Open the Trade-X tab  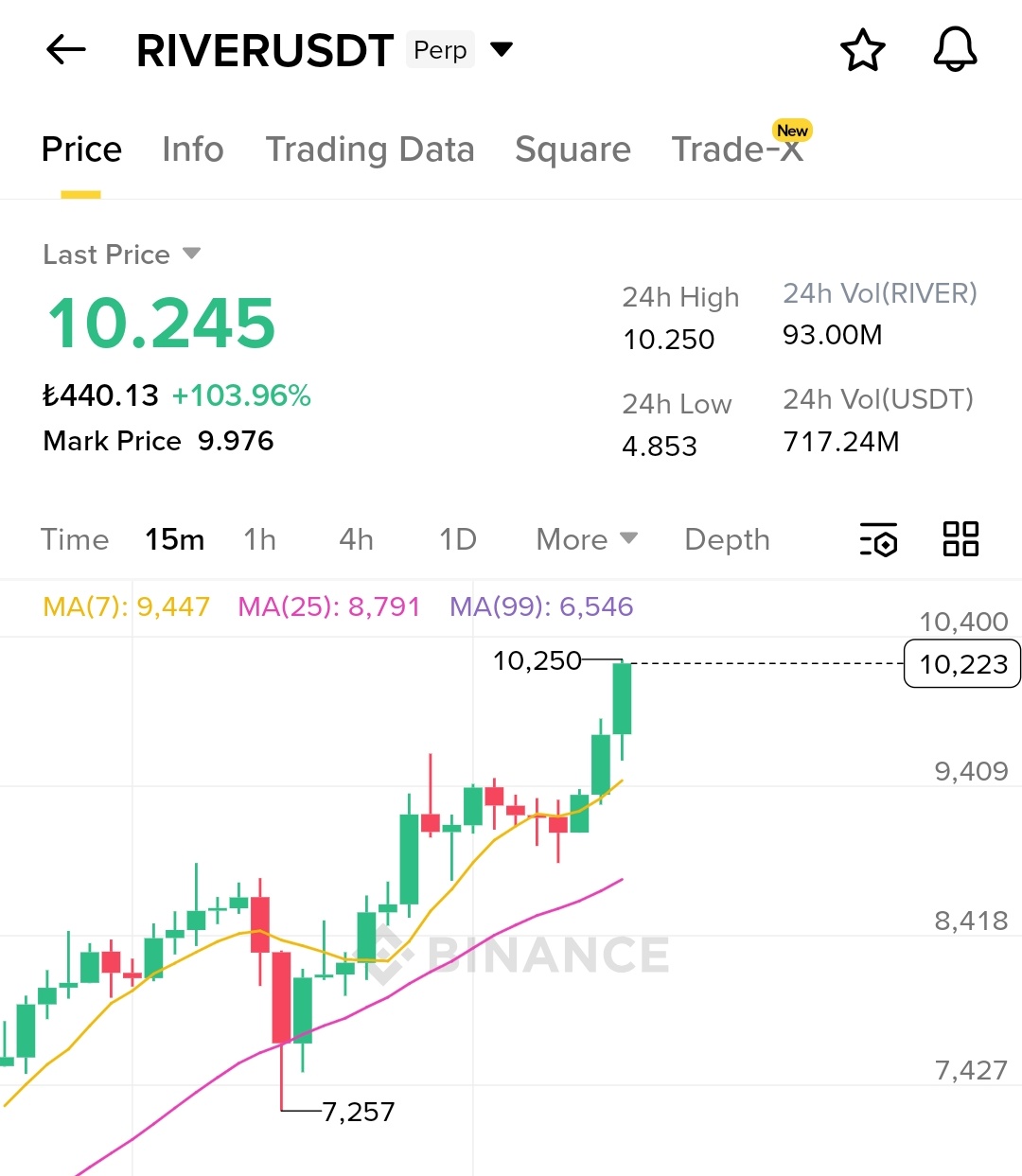[737, 149]
